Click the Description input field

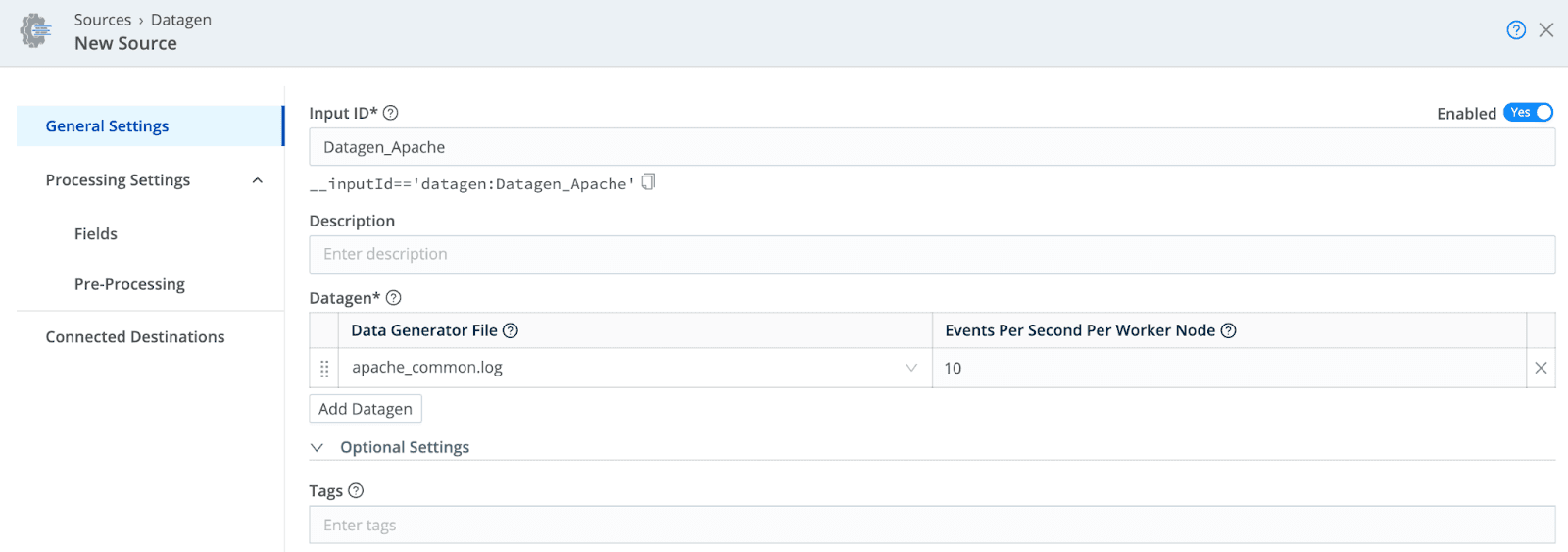pos(931,255)
